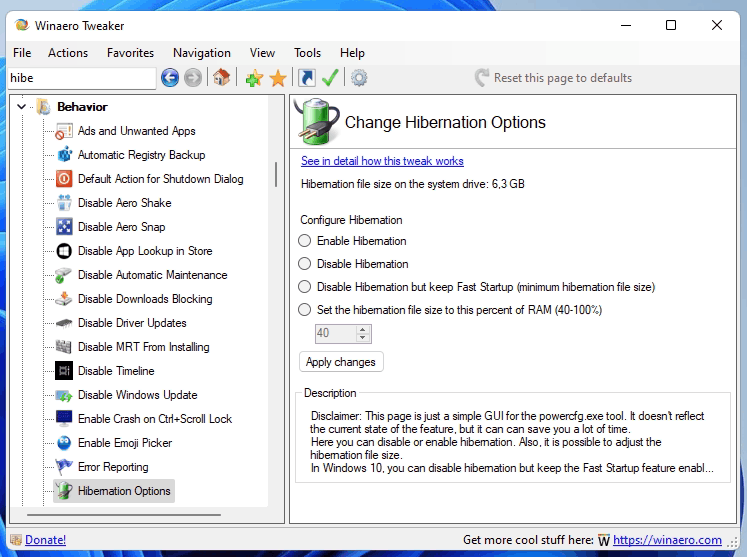Viewport: 747px width, 557px height.
Task: Select the Behavior category label
Action: coord(82,107)
